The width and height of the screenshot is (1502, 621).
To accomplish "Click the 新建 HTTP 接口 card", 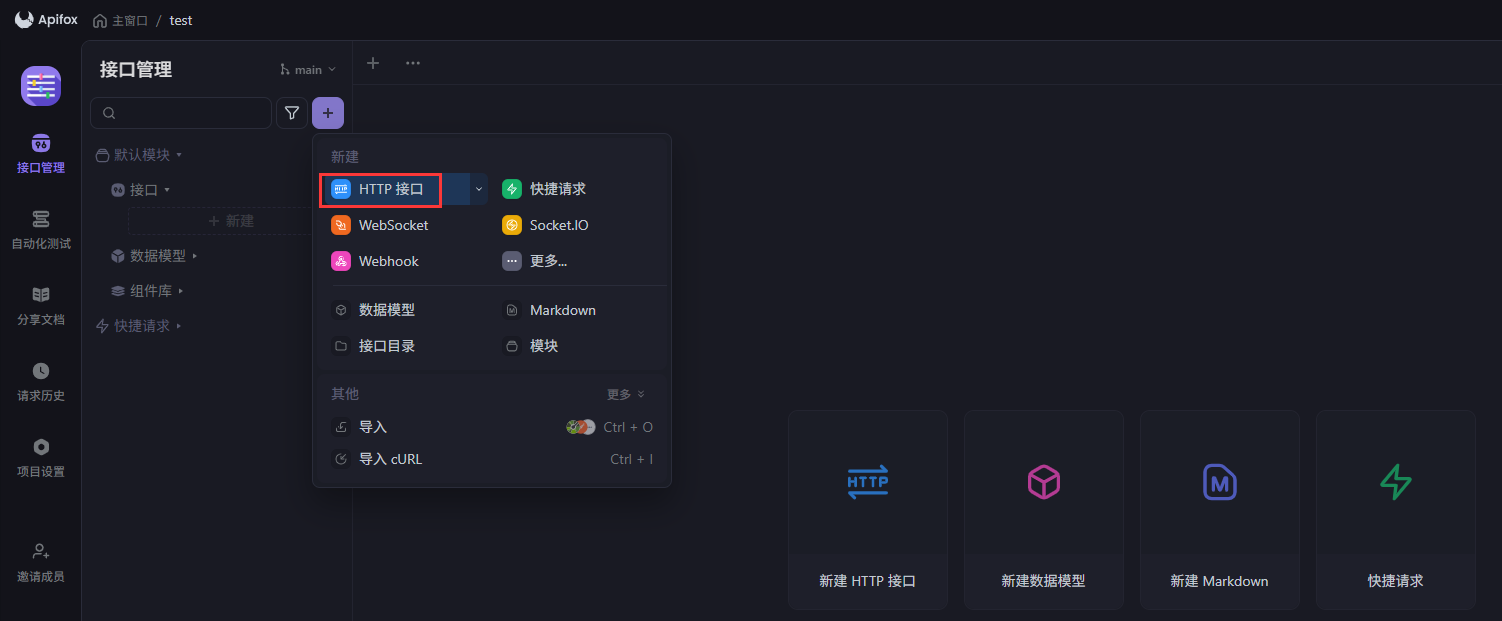I will coord(867,510).
